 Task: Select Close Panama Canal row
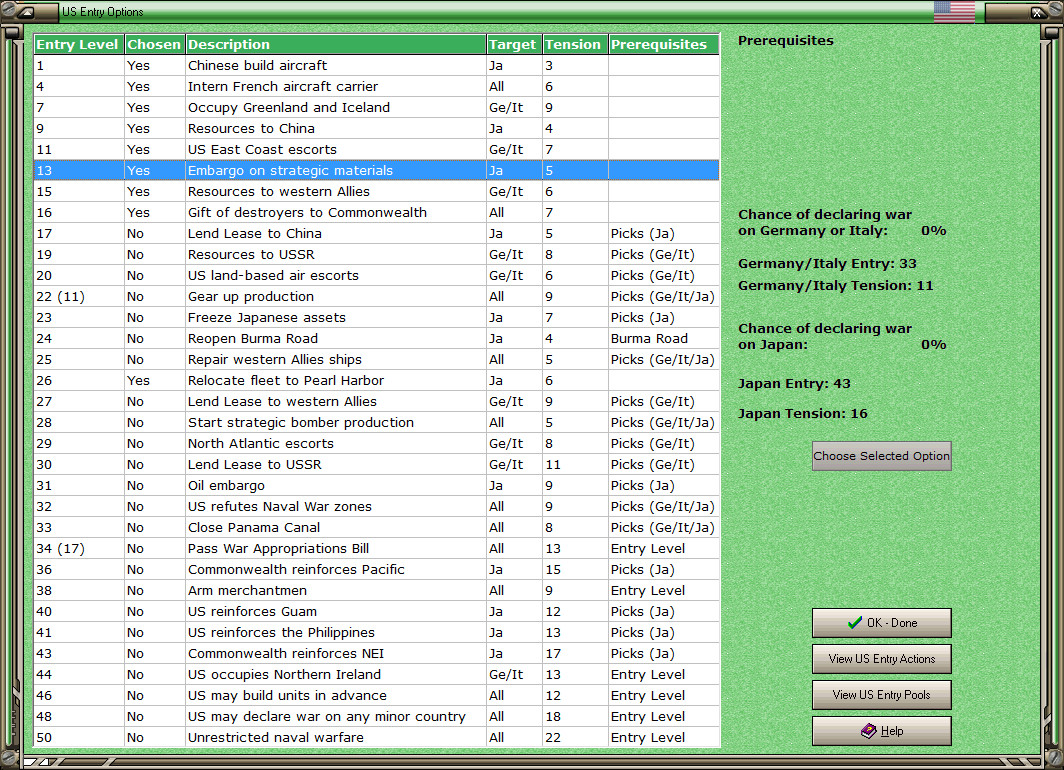click(x=377, y=528)
